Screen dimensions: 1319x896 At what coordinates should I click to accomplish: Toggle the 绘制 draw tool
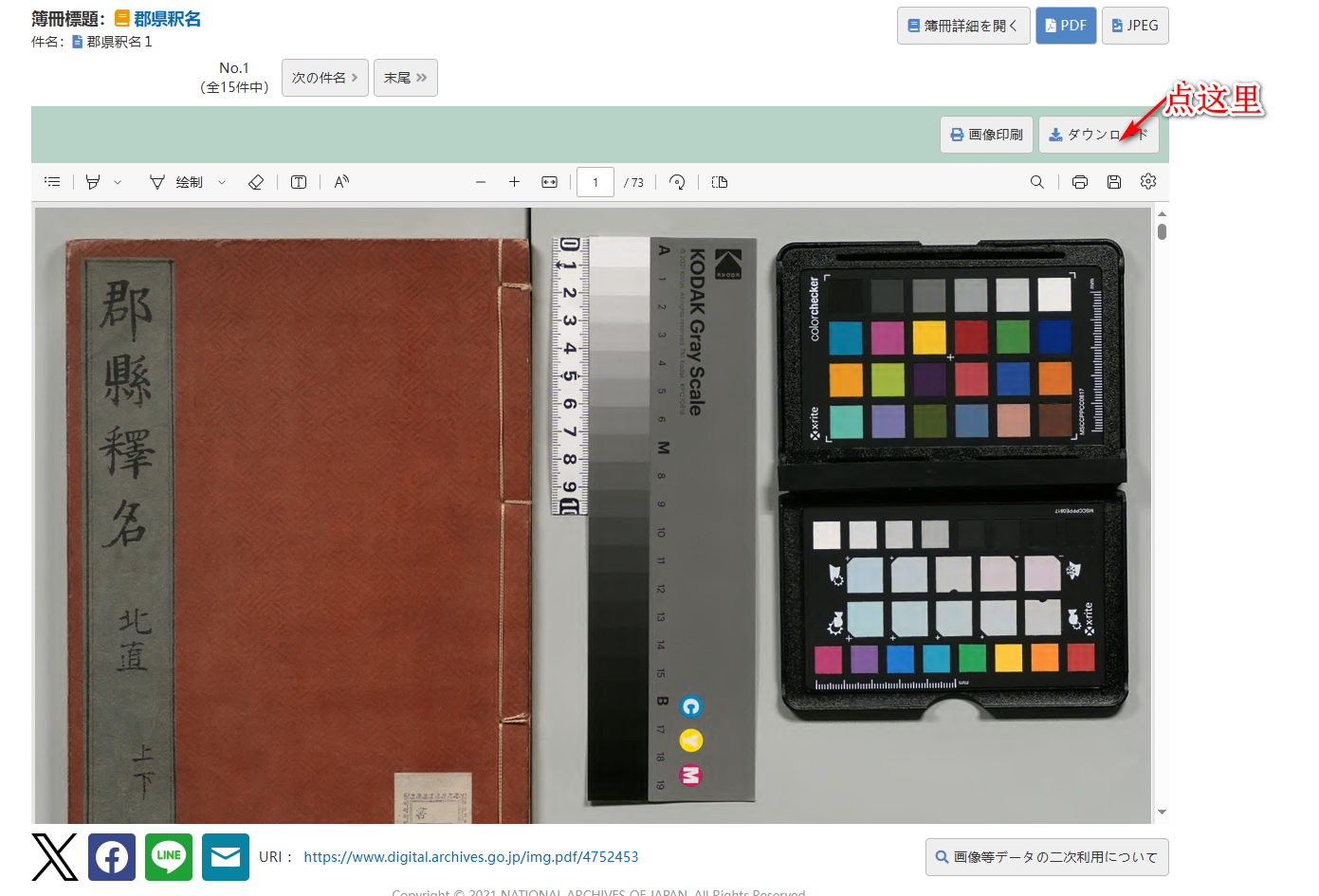pos(177,182)
